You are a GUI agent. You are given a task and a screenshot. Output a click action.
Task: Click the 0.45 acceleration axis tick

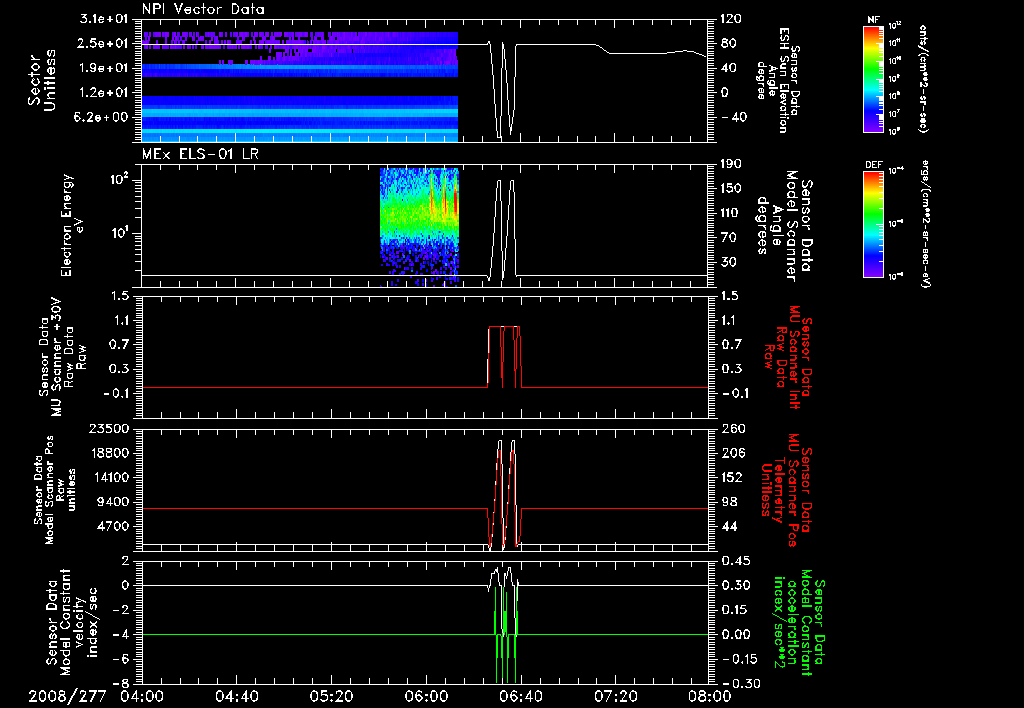(736, 560)
